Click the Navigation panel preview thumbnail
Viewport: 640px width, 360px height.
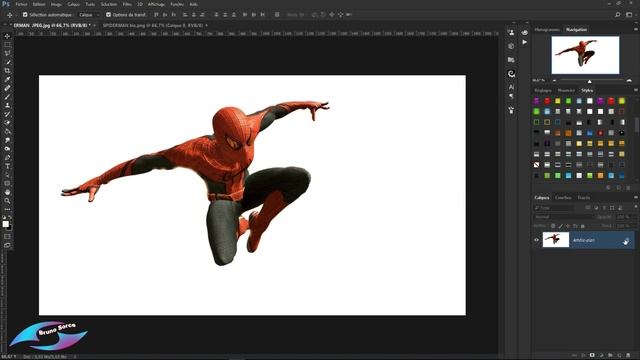tap(585, 55)
